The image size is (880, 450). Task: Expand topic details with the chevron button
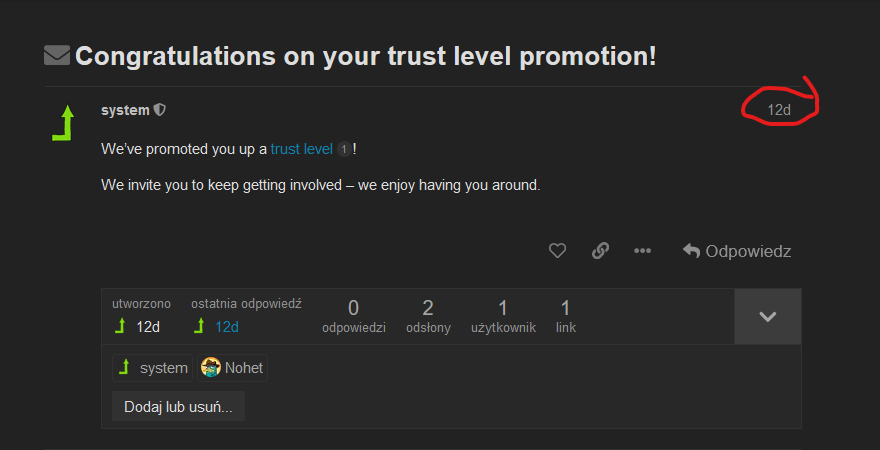tap(767, 316)
